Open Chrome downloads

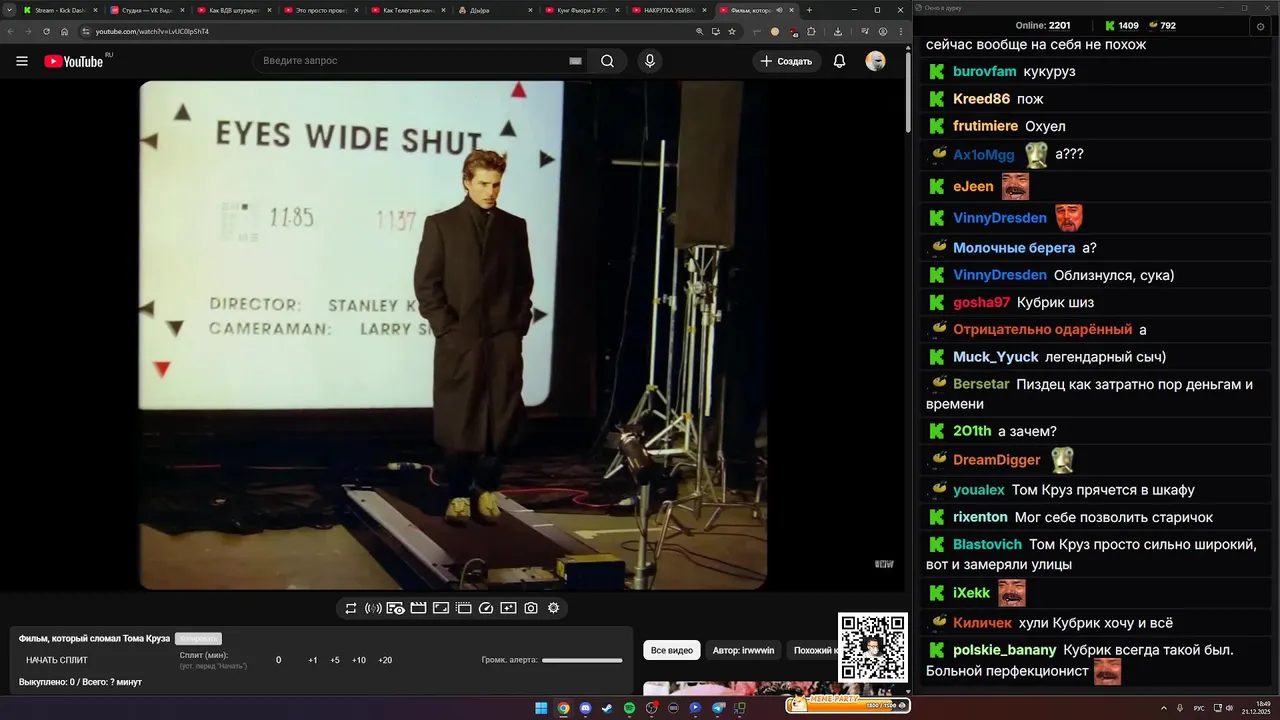pyautogui.click(x=837, y=31)
